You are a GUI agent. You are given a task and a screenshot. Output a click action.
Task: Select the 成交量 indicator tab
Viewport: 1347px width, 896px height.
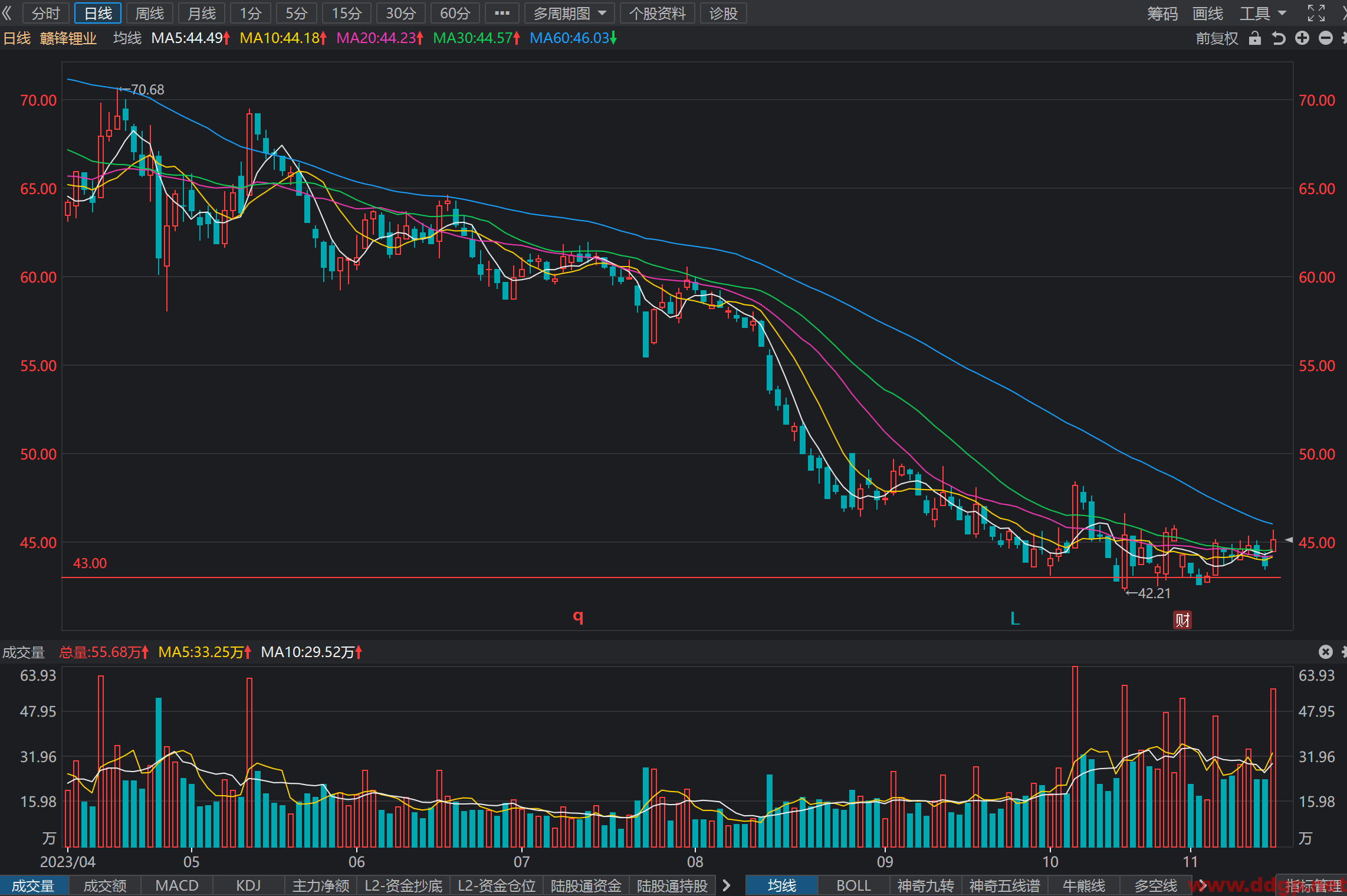coord(34,886)
